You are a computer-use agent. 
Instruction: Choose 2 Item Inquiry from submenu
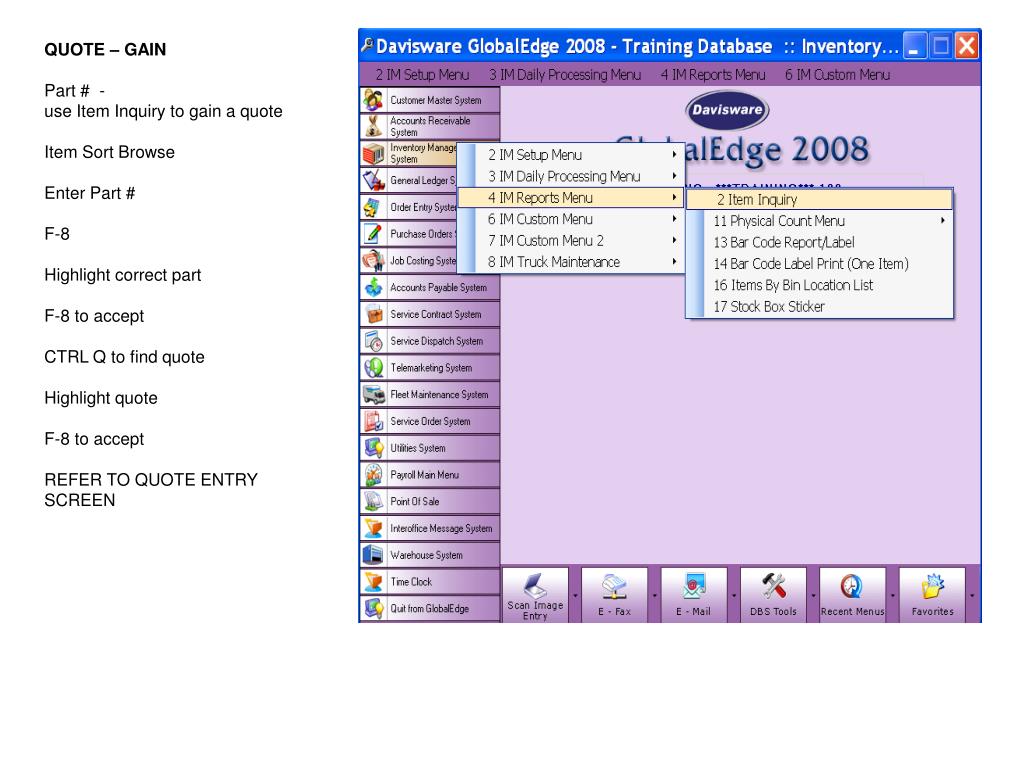pyautogui.click(x=820, y=199)
